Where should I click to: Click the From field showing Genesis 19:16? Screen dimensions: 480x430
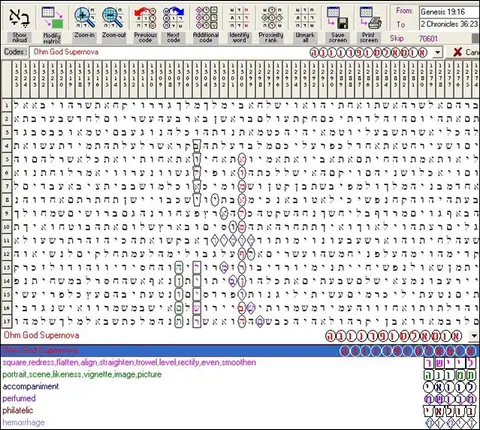click(x=449, y=12)
